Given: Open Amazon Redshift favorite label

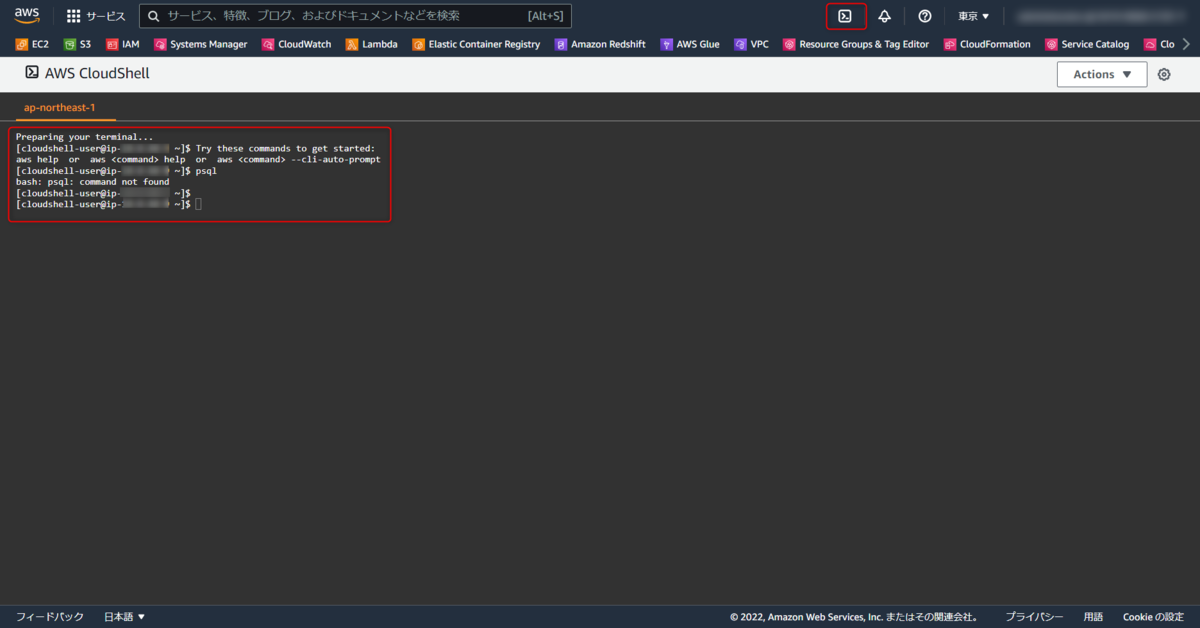Looking at the screenshot, I should click(x=609, y=44).
